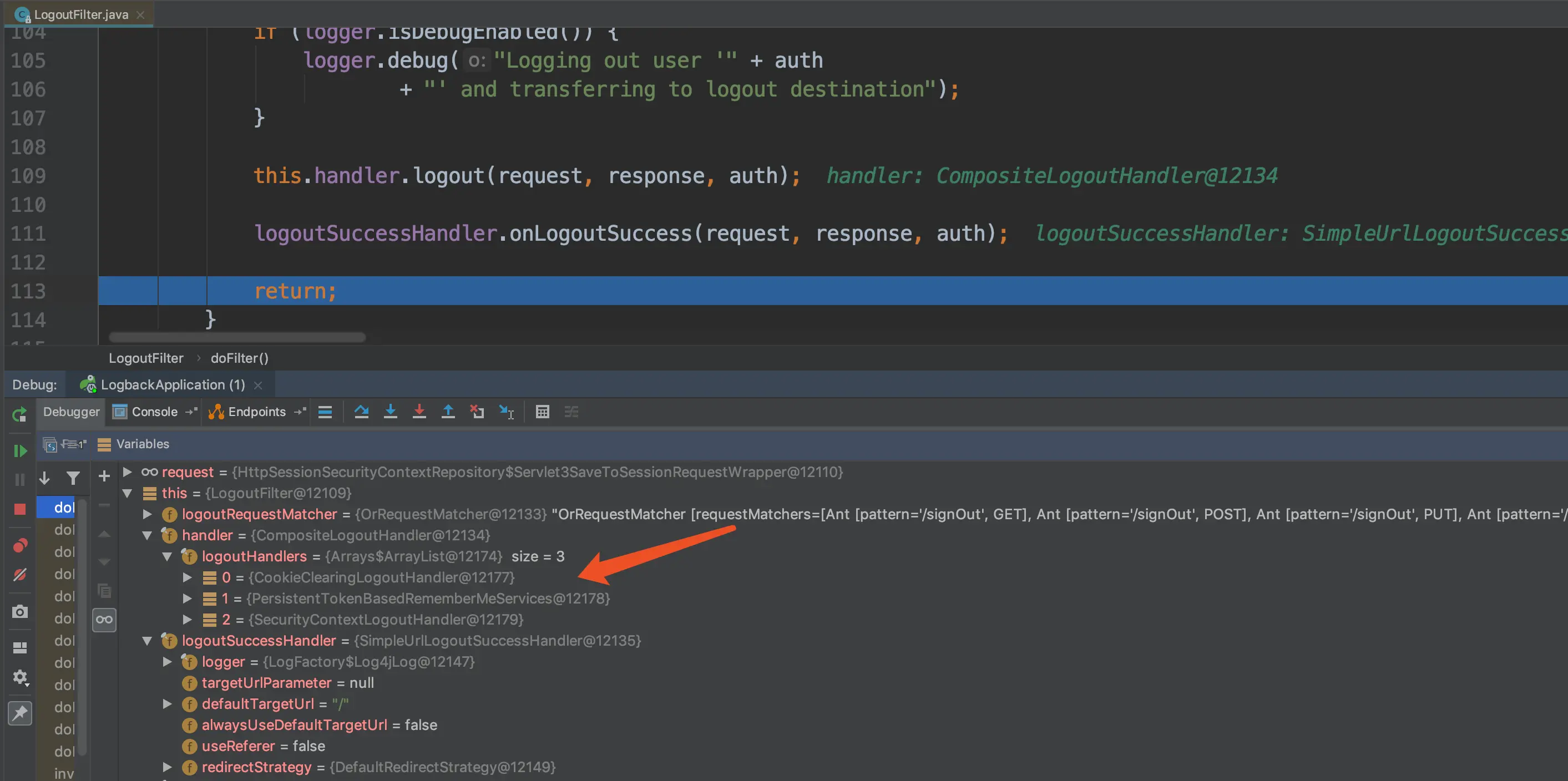Image resolution: width=1568 pixels, height=781 pixels.
Task: Switch to the Console tab
Action: tap(154, 412)
